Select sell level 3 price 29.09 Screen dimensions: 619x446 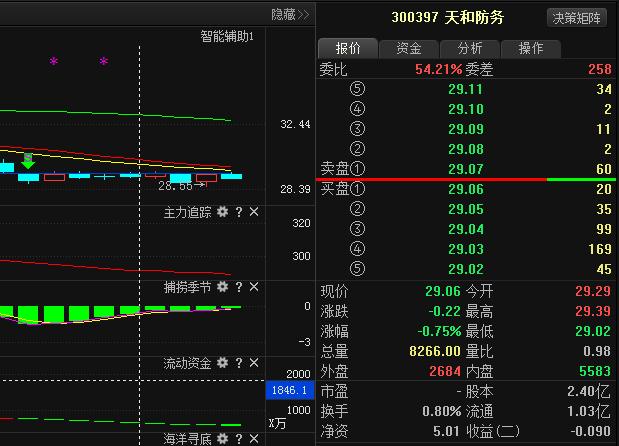tap(465, 129)
